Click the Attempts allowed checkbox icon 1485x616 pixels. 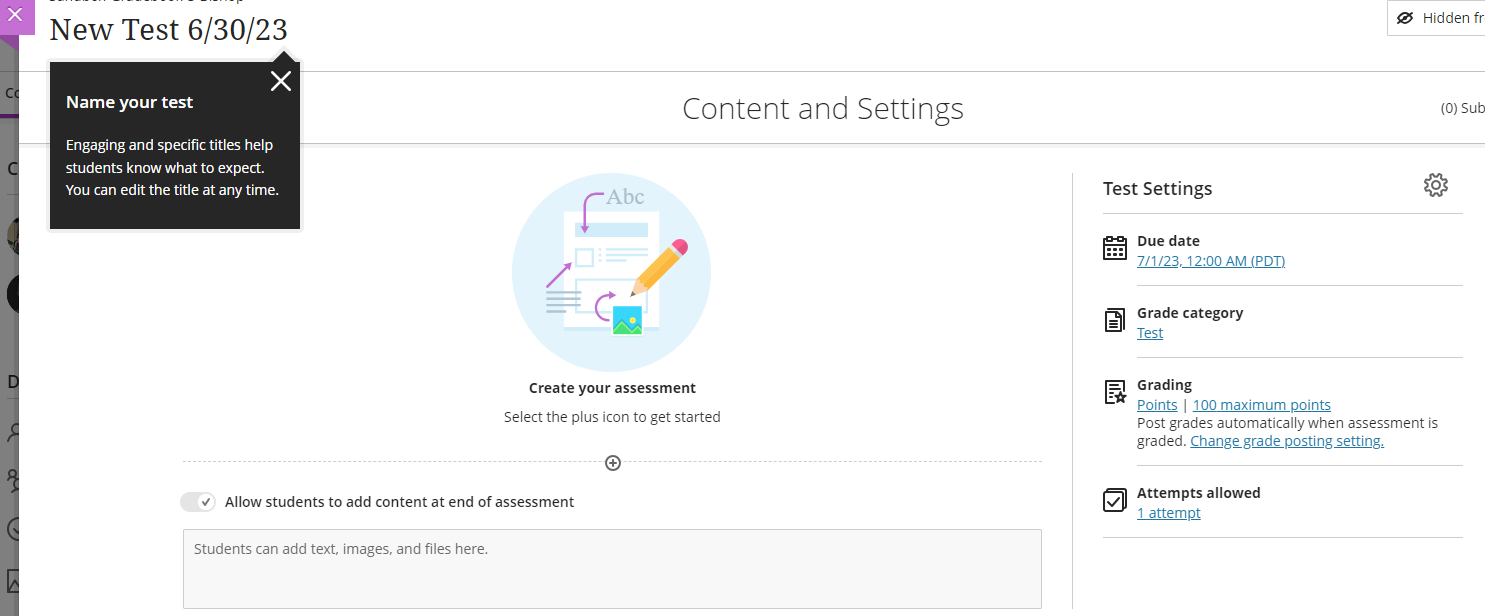click(1114, 501)
